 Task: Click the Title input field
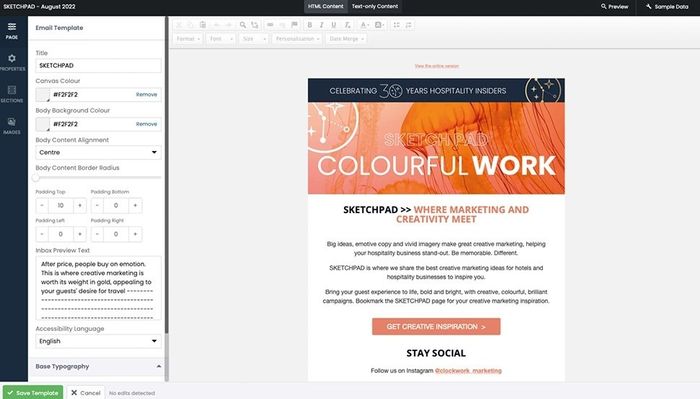tap(98, 65)
